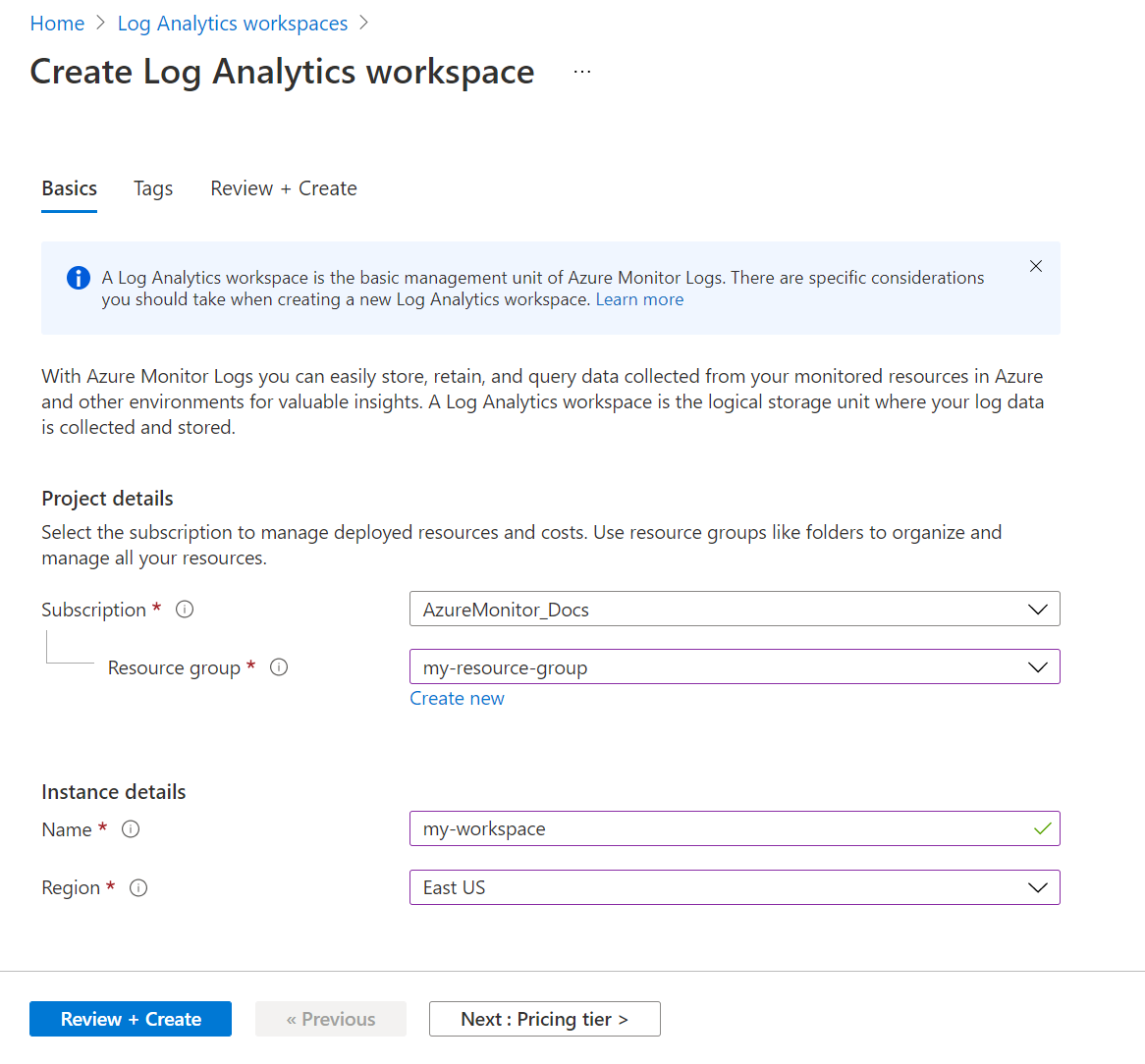Expand the Subscription dropdown
Viewport: 1145px width, 1064px height.
pos(735,610)
